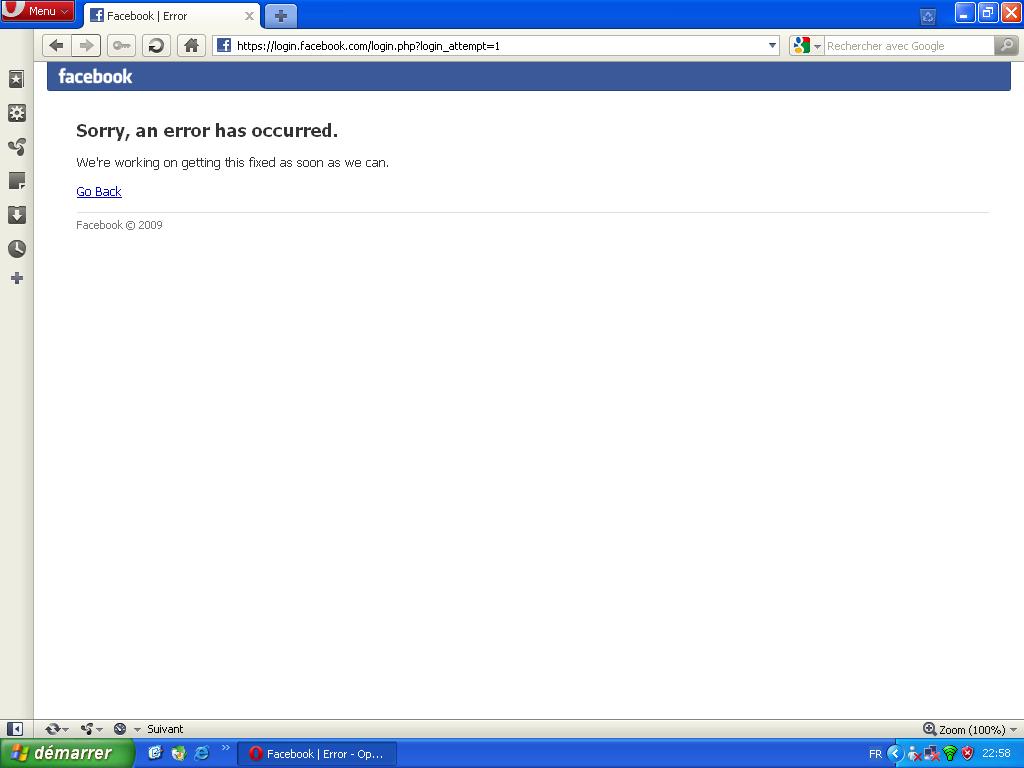The width and height of the screenshot is (1024, 768).
Task: Reload the current page
Action: (156, 46)
